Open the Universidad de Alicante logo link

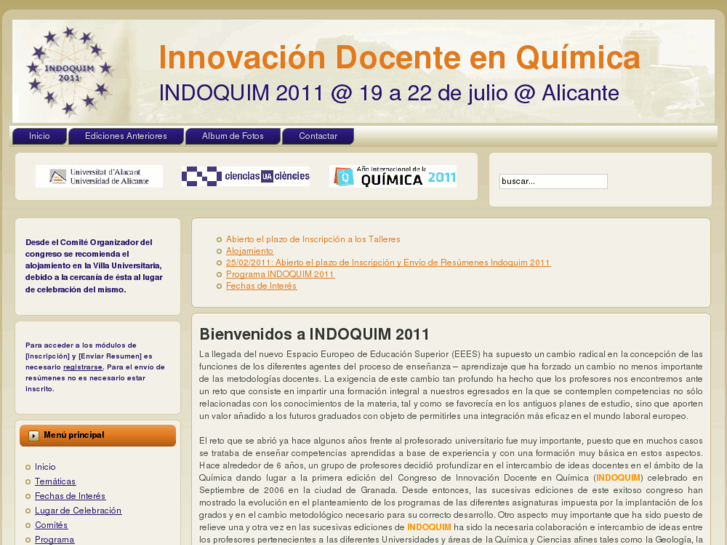point(99,176)
